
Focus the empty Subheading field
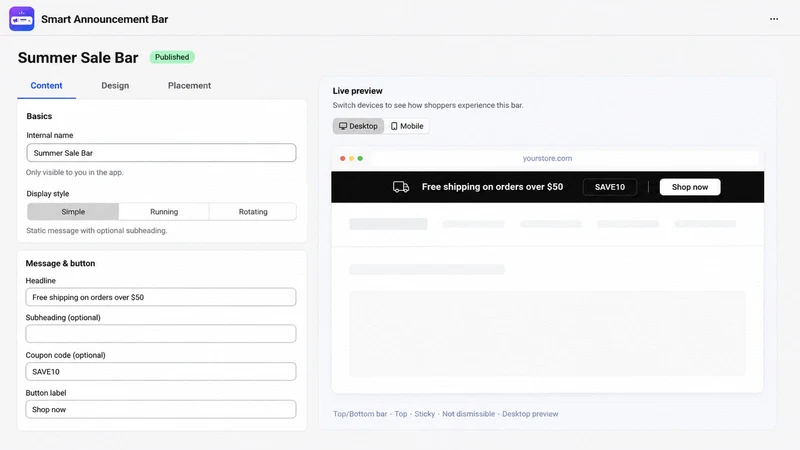point(161,334)
